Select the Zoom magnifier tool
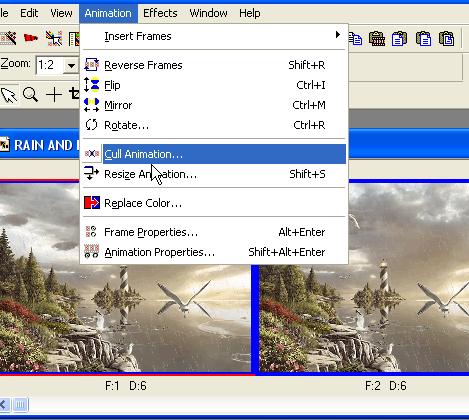 coord(30,95)
